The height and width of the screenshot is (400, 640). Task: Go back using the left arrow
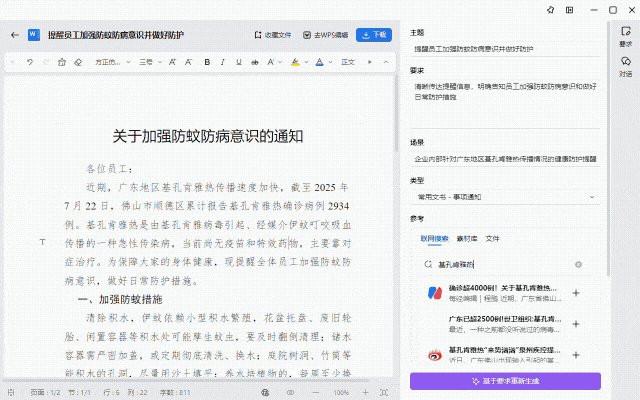coord(15,35)
